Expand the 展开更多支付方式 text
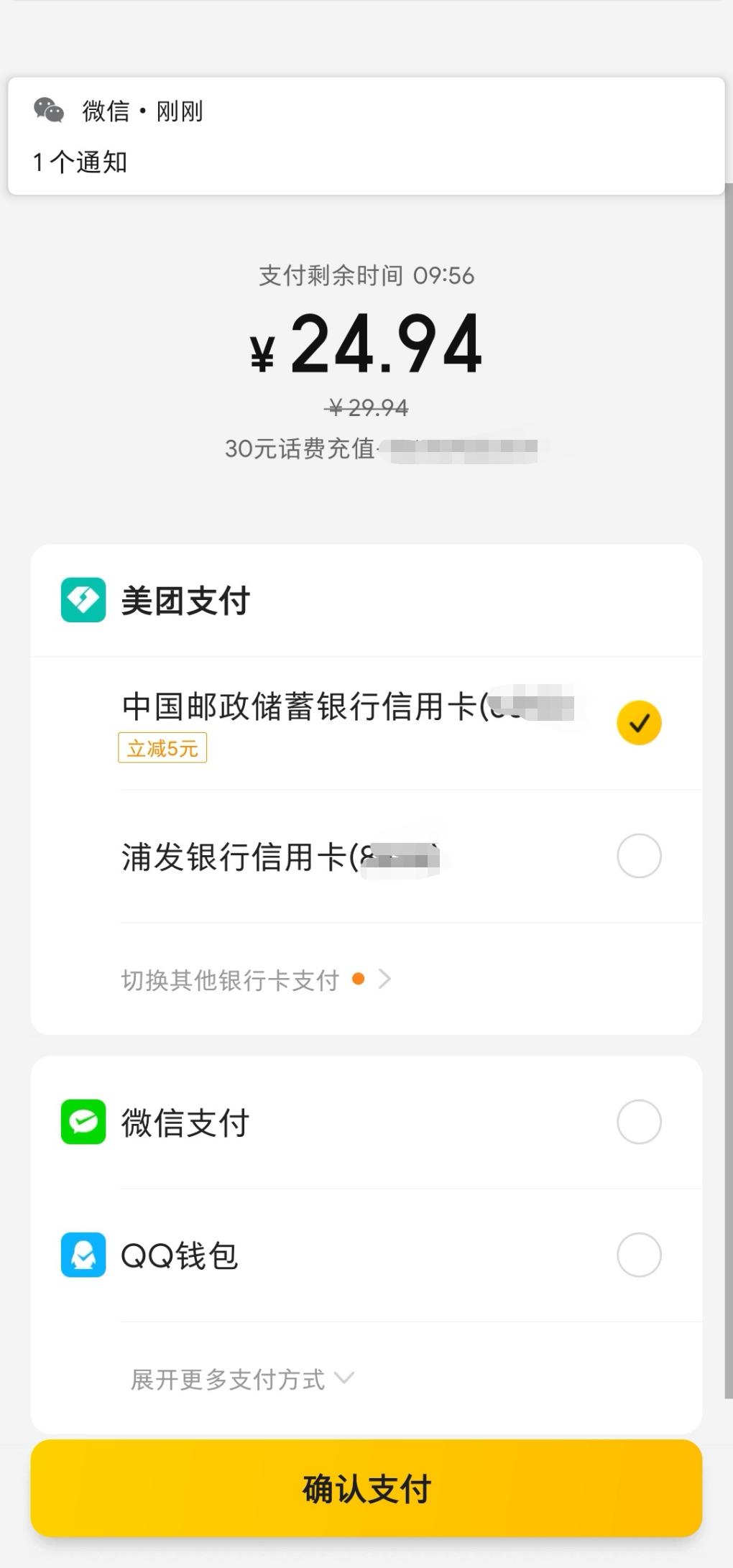This screenshot has width=733, height=1568. pos(228,1380)
